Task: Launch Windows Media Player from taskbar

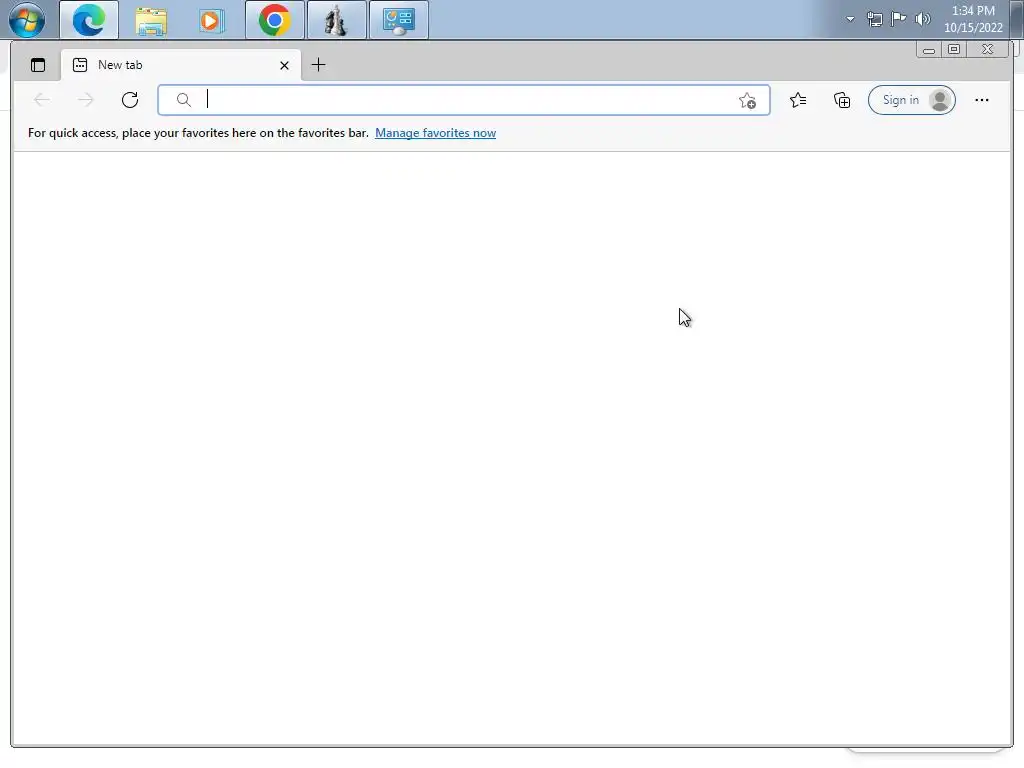Action: click(212, 20)
